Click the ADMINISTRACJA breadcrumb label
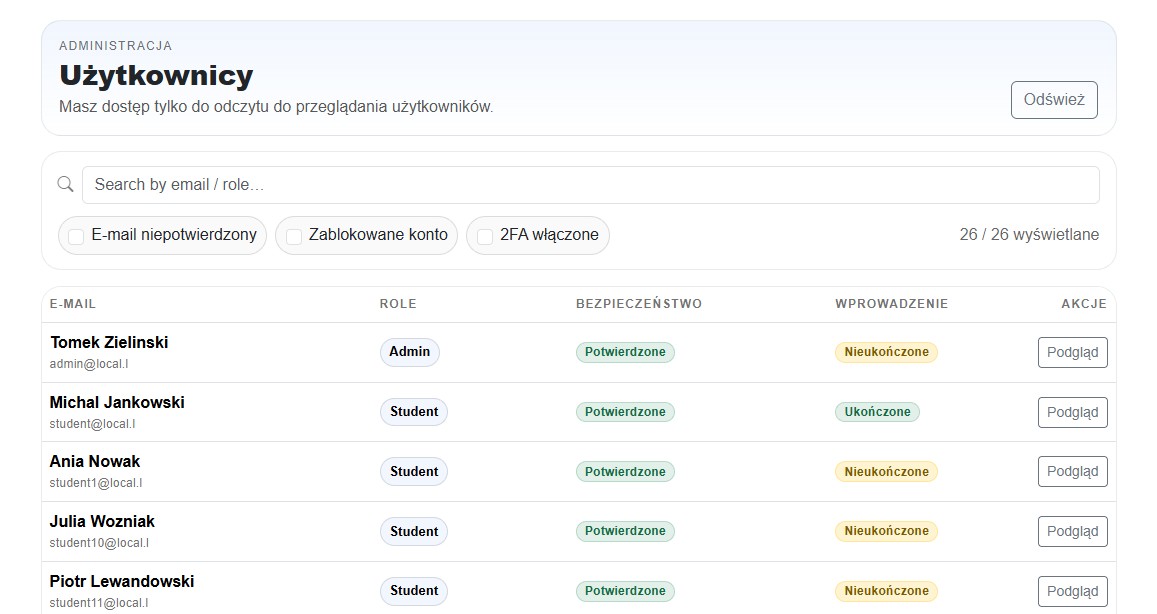1157x614 pixels. tap(114, 45)
